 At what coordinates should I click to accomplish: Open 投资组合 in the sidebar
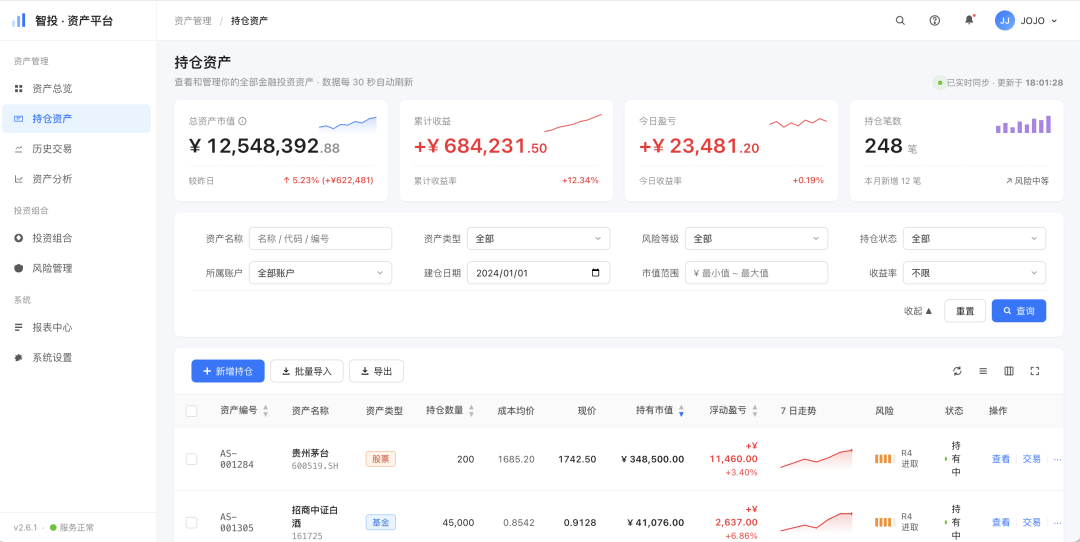pyautogui.click(x=76, y=238)
